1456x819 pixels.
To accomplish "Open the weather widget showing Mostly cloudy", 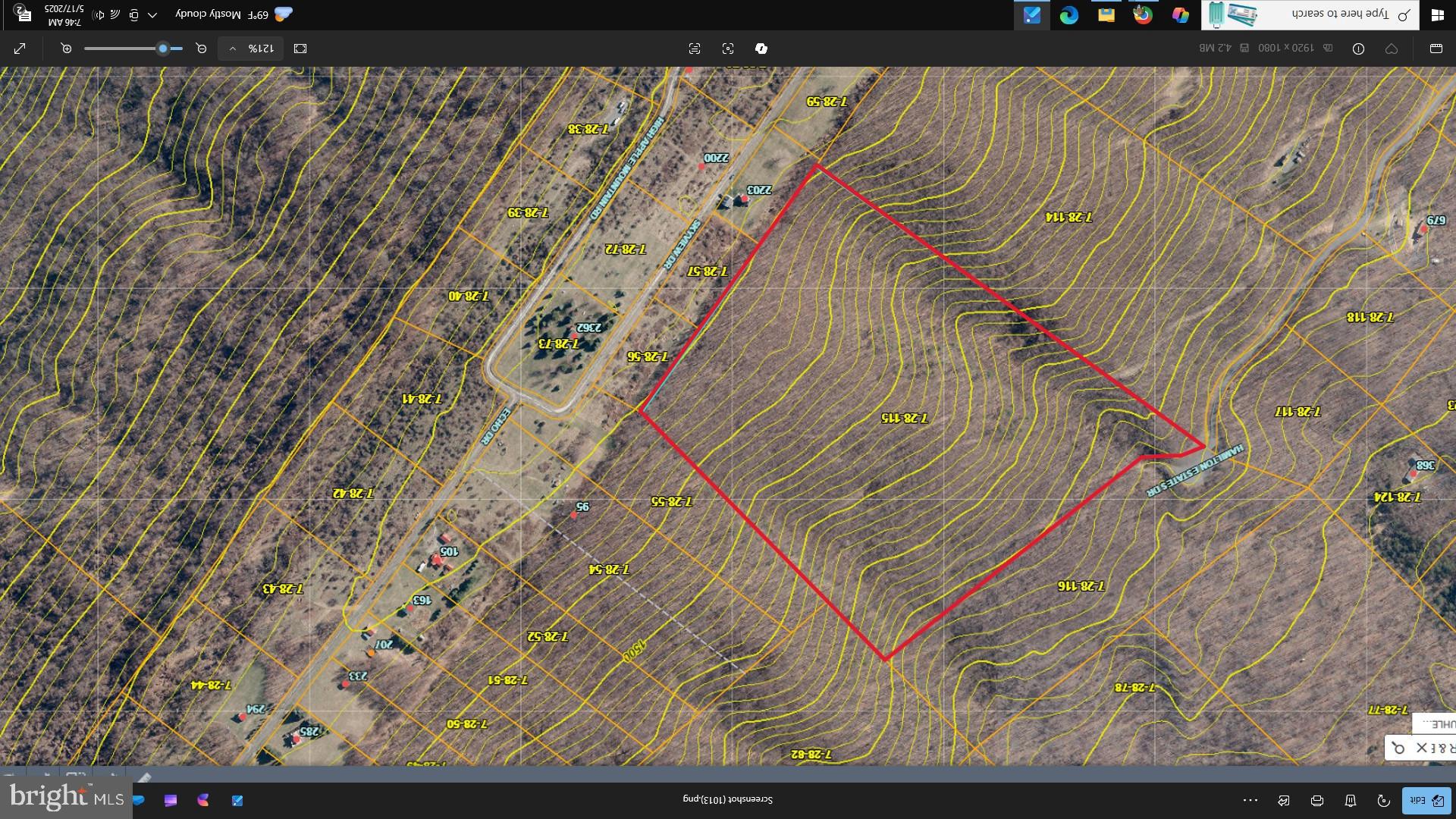I will click(234, 14).
